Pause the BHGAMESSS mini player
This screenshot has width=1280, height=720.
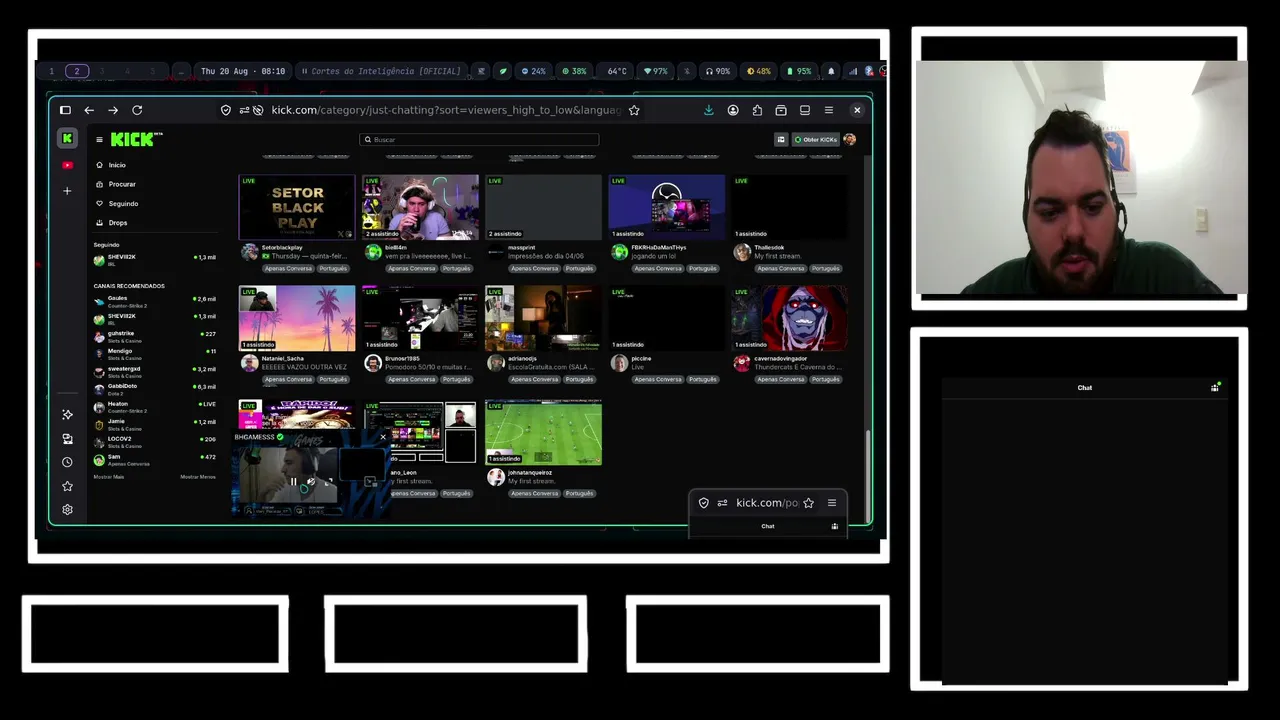[294, 482]
